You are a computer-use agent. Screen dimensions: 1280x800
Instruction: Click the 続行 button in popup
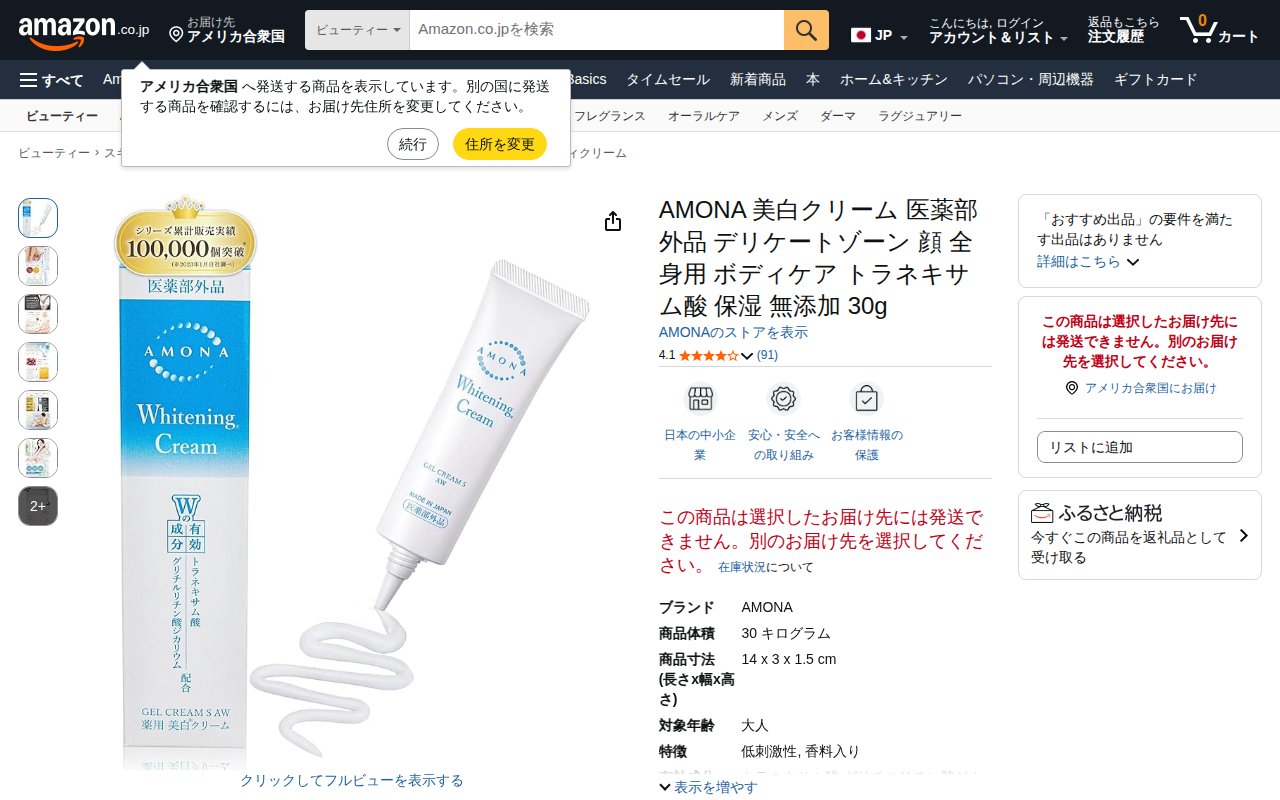[x=413, y=144]
